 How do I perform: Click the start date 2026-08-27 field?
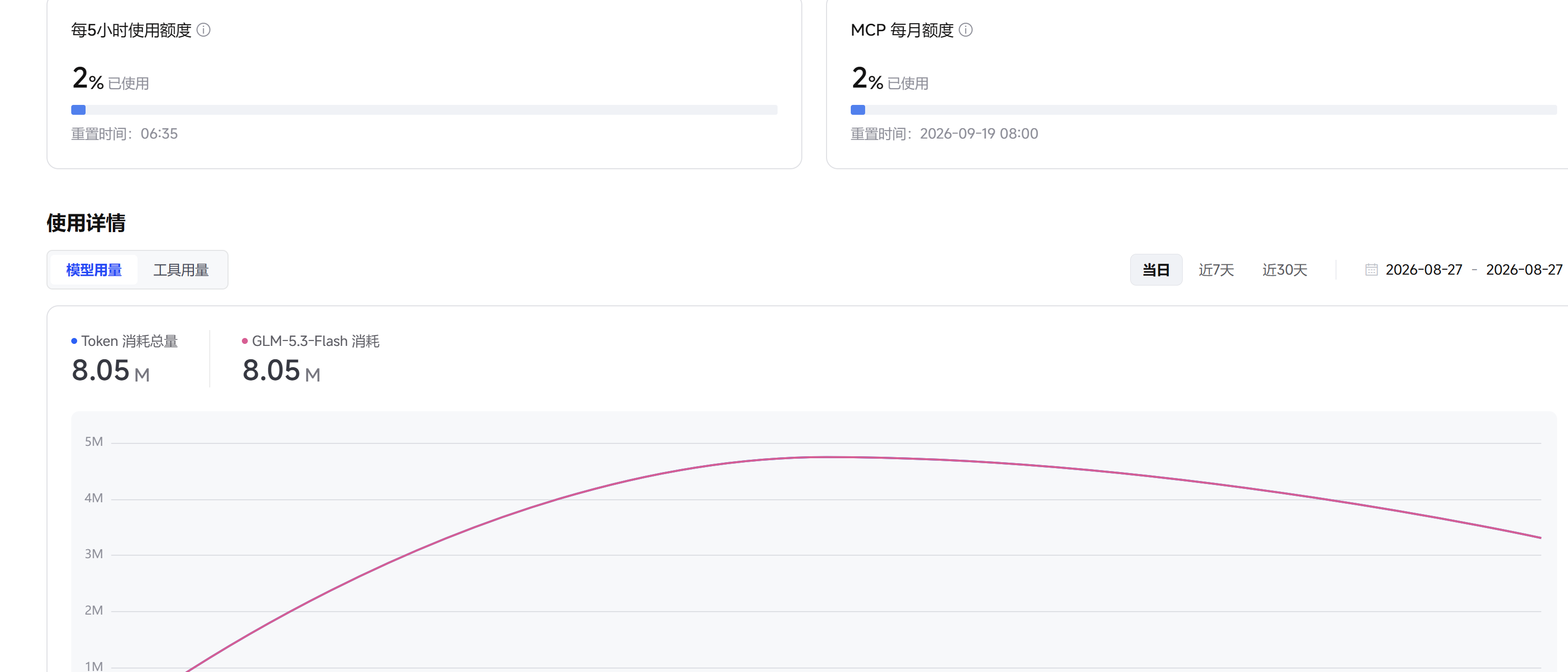(1423, 270)
